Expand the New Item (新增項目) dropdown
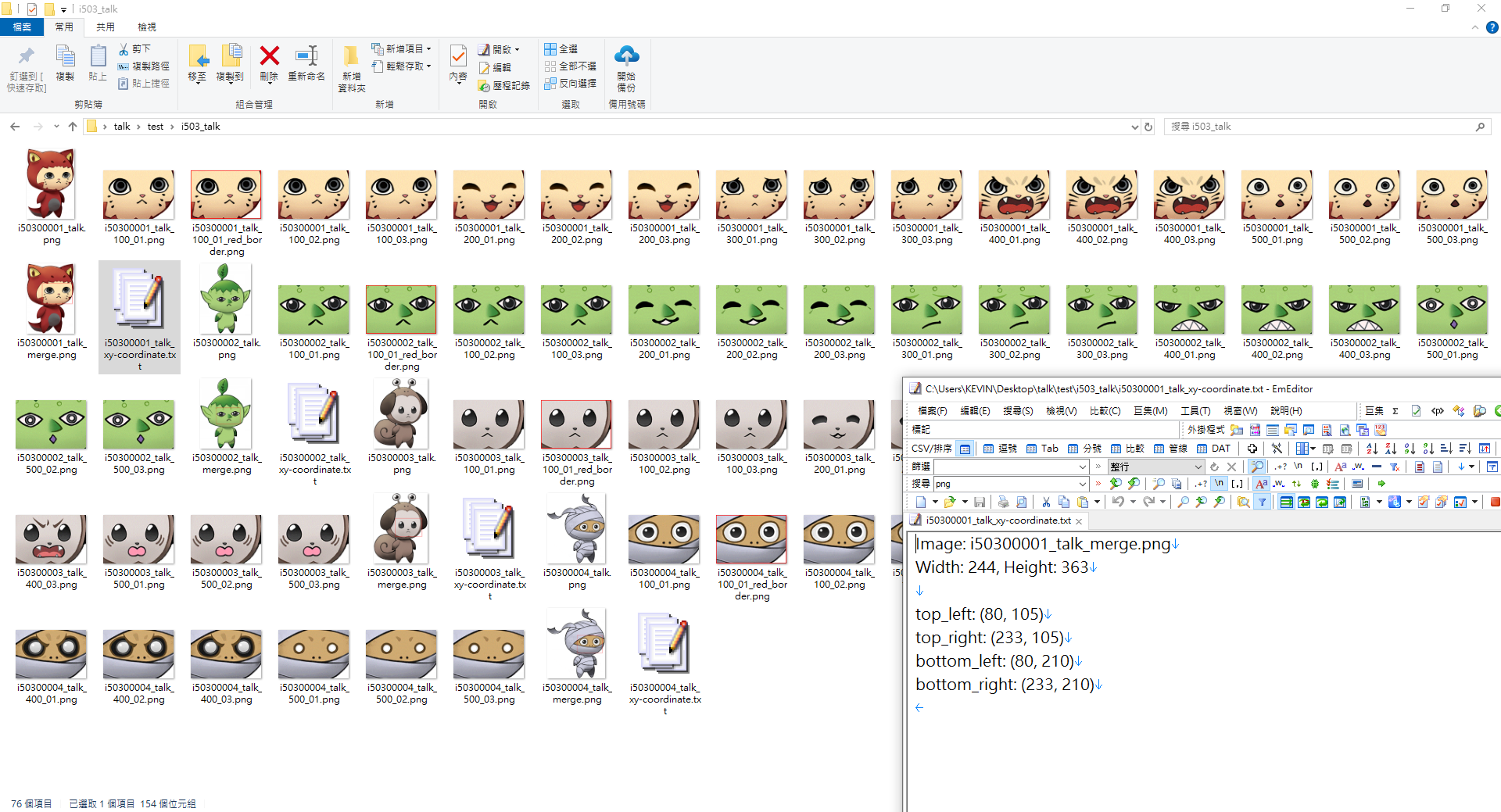This screenshot has width=1501, height=812. (x=428, y=48)
